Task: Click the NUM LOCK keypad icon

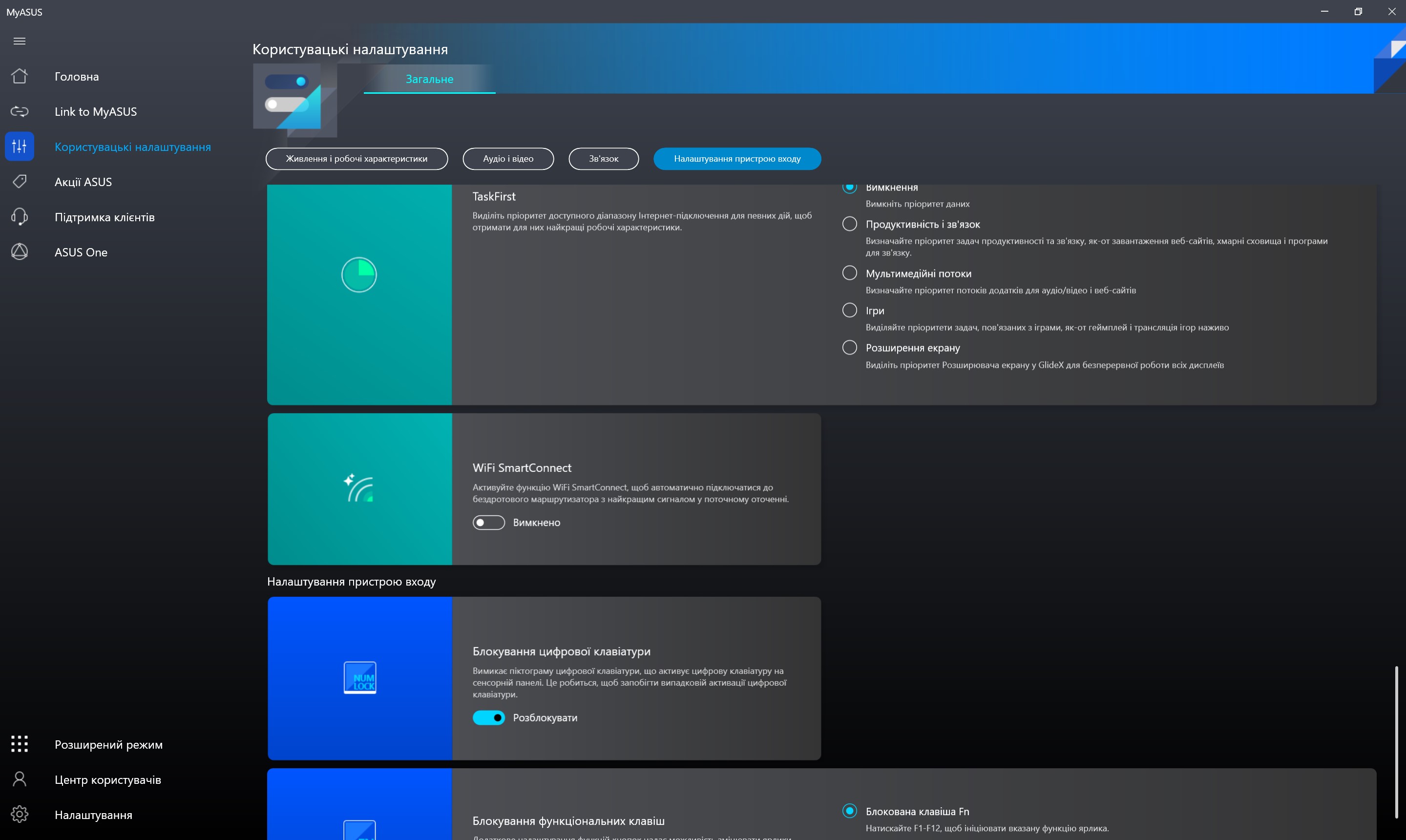Action: click(x=360, y=677)
